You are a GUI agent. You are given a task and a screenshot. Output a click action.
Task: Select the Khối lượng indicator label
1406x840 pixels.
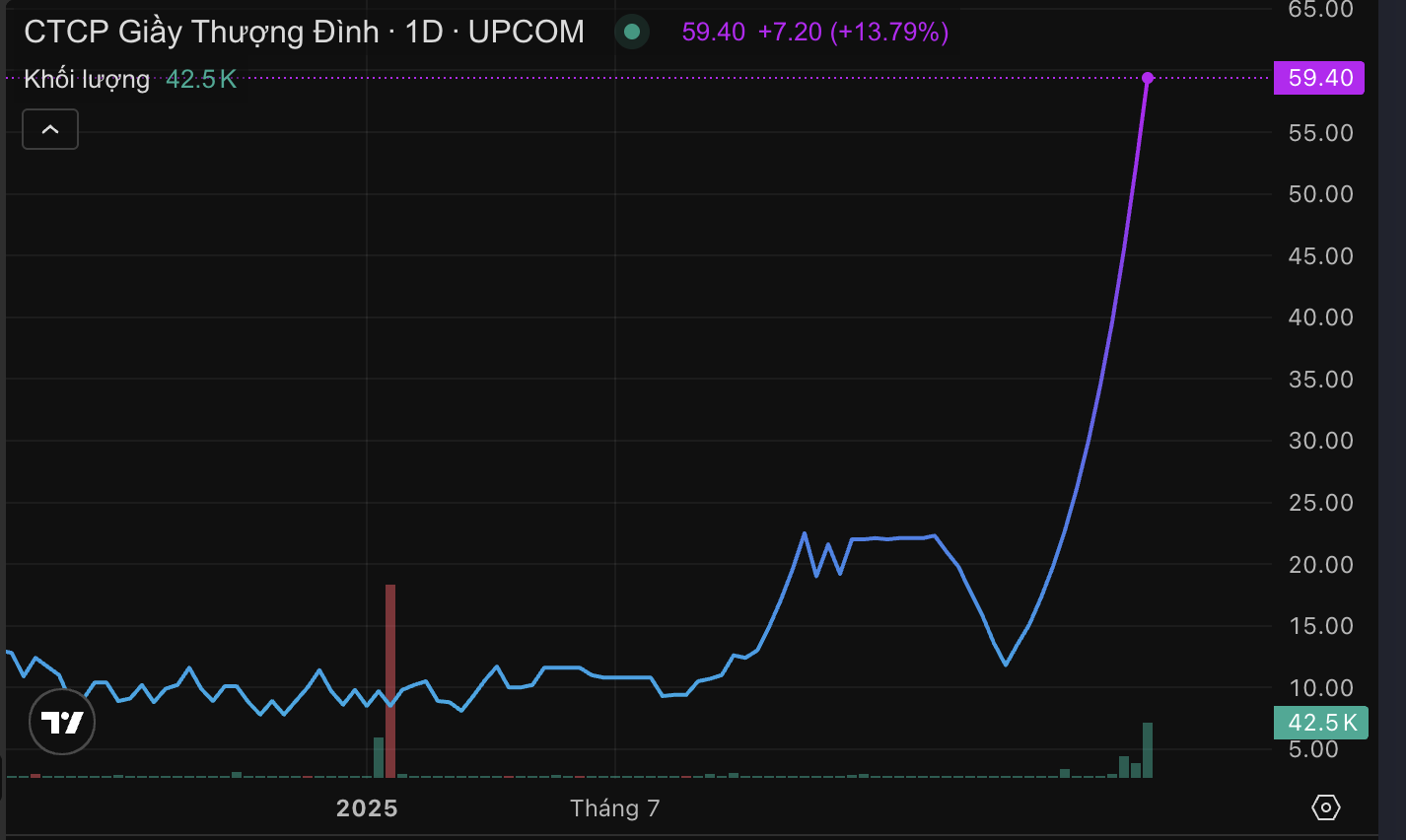(x=87, y=79)
